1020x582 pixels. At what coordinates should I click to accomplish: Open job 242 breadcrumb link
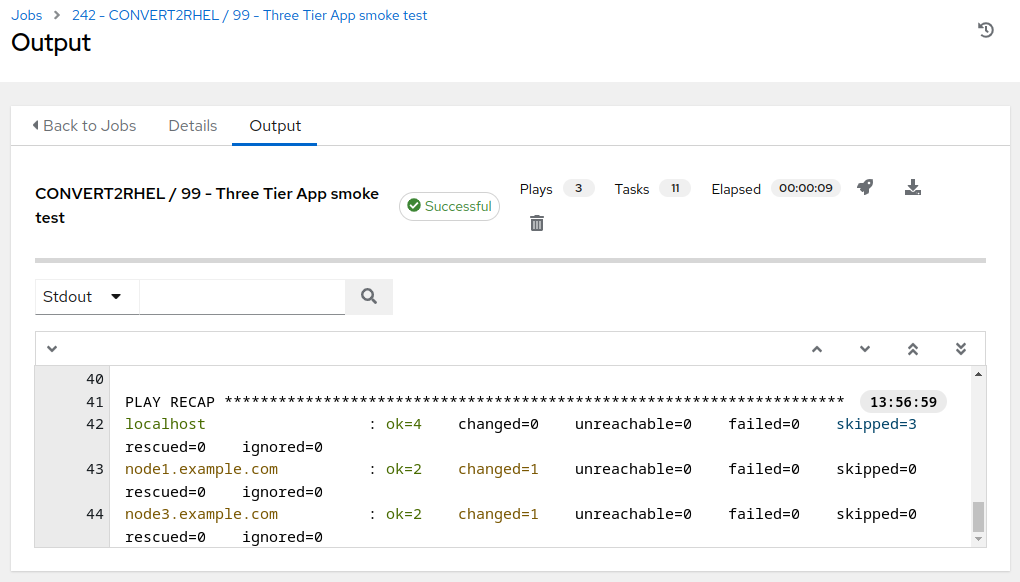(x=249, y=16)
